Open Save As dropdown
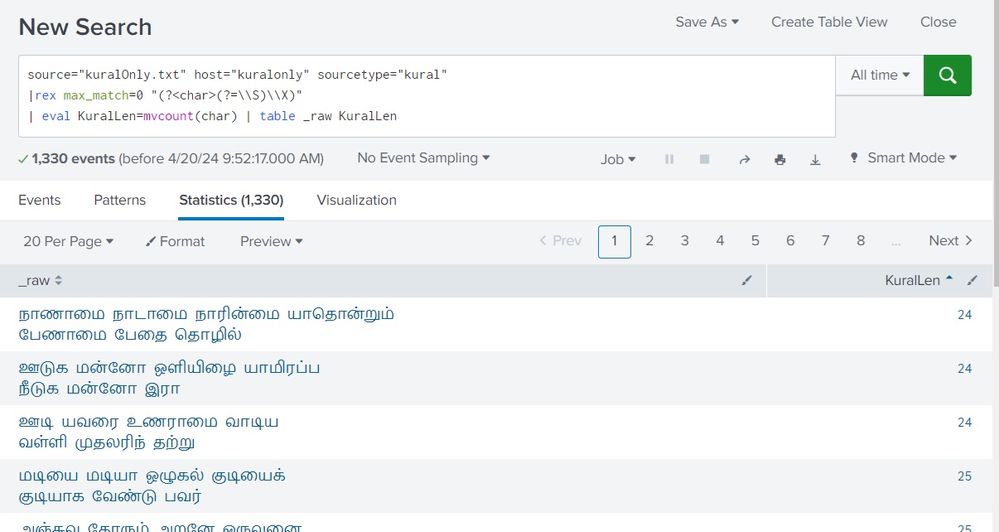Screen dimensions: 999x532 tap(707, 22)
